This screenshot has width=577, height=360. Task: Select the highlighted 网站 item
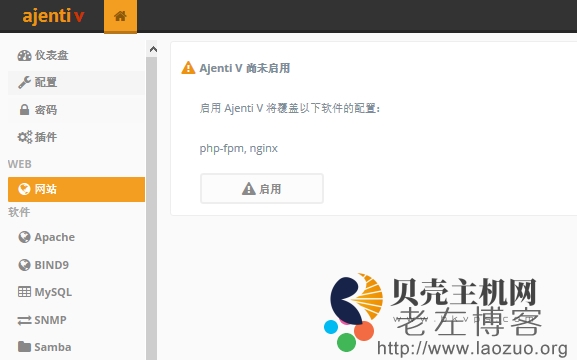[76, 189]
